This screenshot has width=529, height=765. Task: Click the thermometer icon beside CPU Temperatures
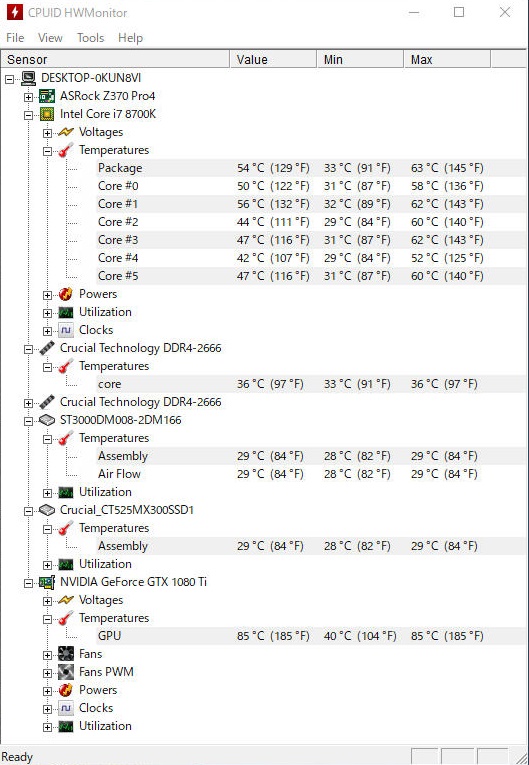(65, 150)
